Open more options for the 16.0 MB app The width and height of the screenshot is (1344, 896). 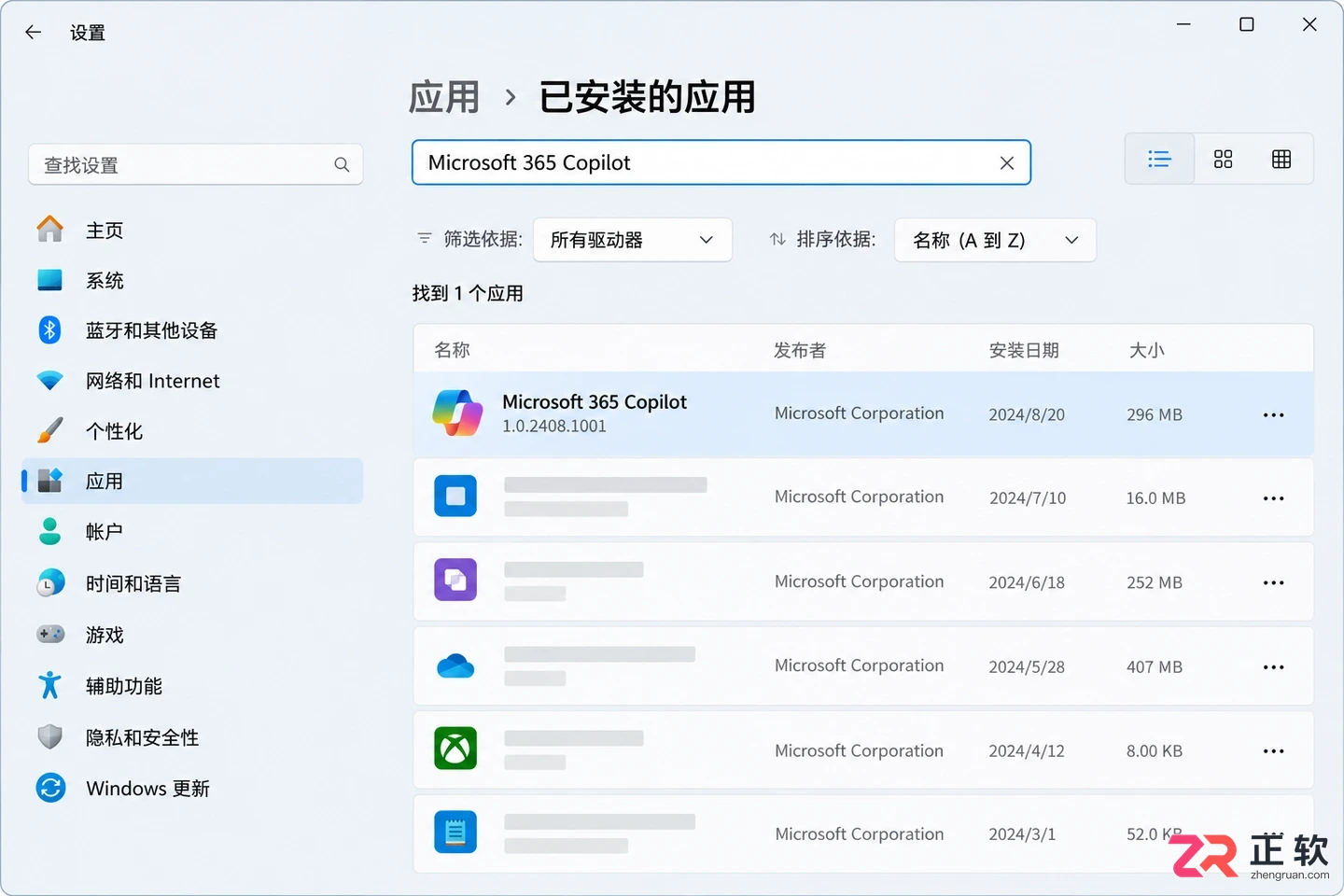[1274, 498]
